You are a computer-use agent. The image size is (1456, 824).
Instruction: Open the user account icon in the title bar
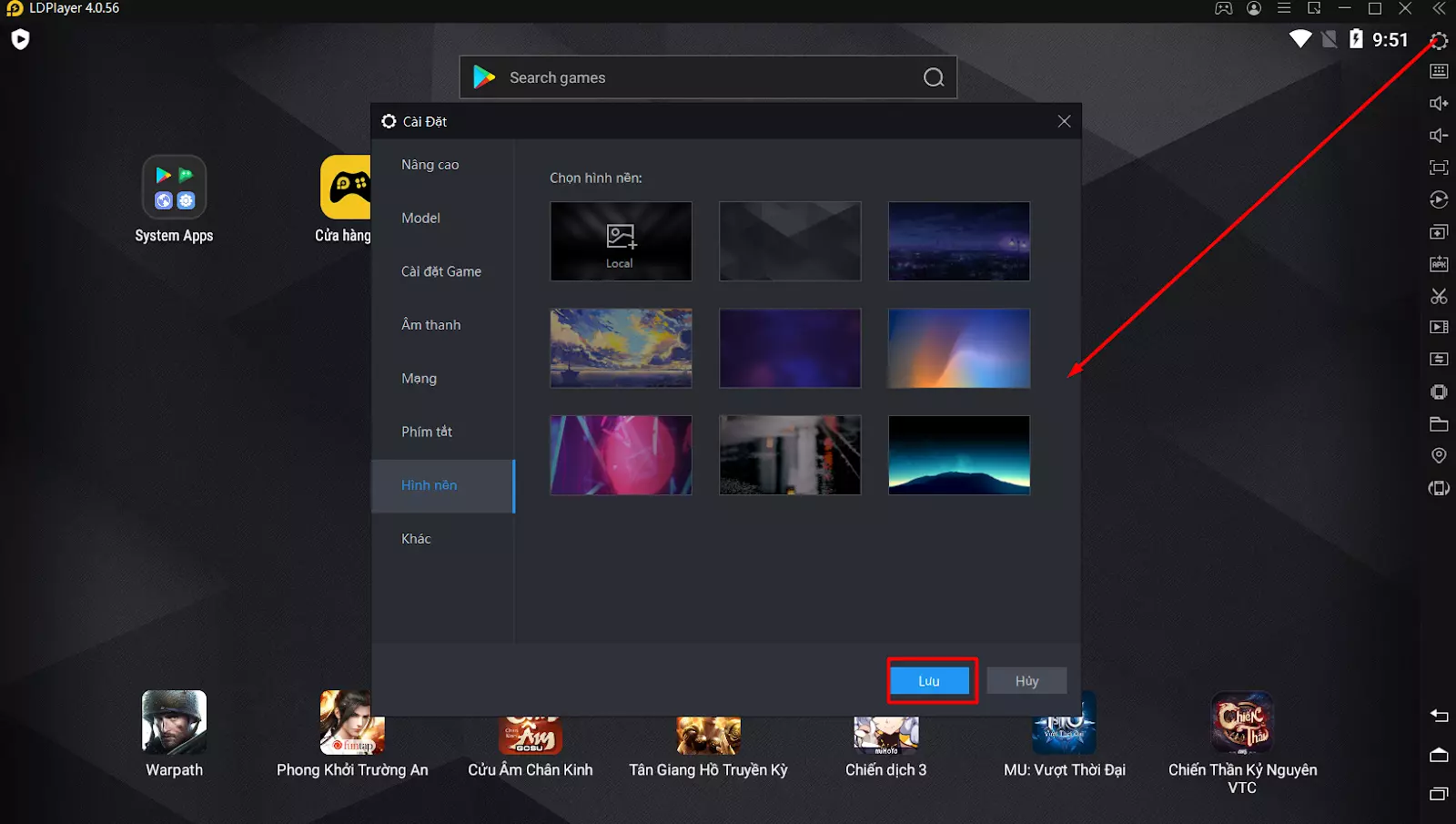1254,8
